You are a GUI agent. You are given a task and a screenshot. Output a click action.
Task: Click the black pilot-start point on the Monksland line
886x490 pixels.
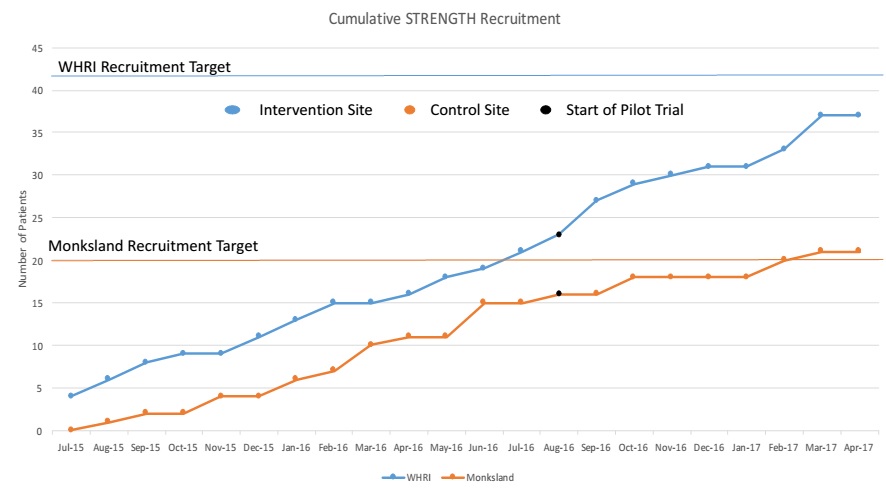[558, 294]
